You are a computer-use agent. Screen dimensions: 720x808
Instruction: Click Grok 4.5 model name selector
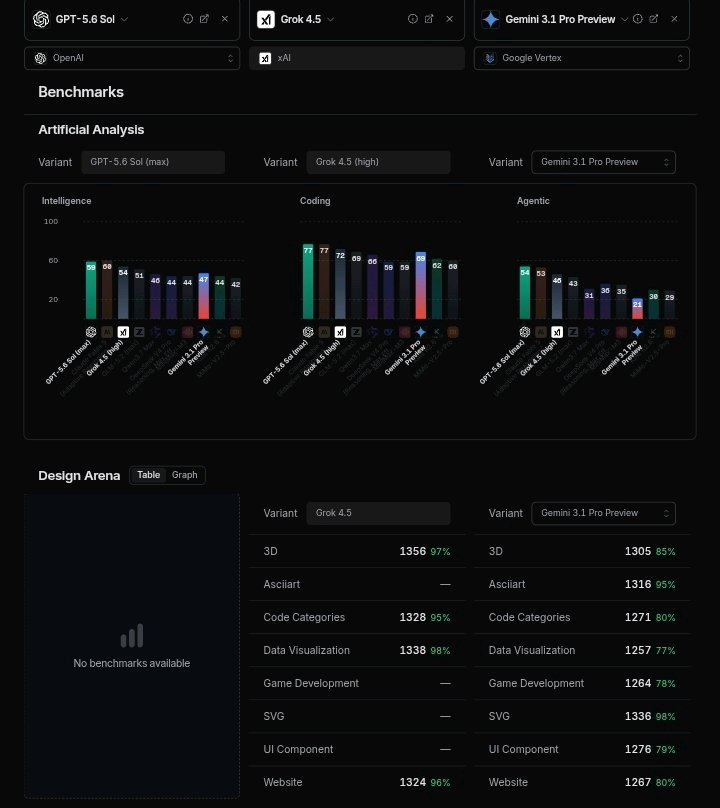(x=300, y=20)
